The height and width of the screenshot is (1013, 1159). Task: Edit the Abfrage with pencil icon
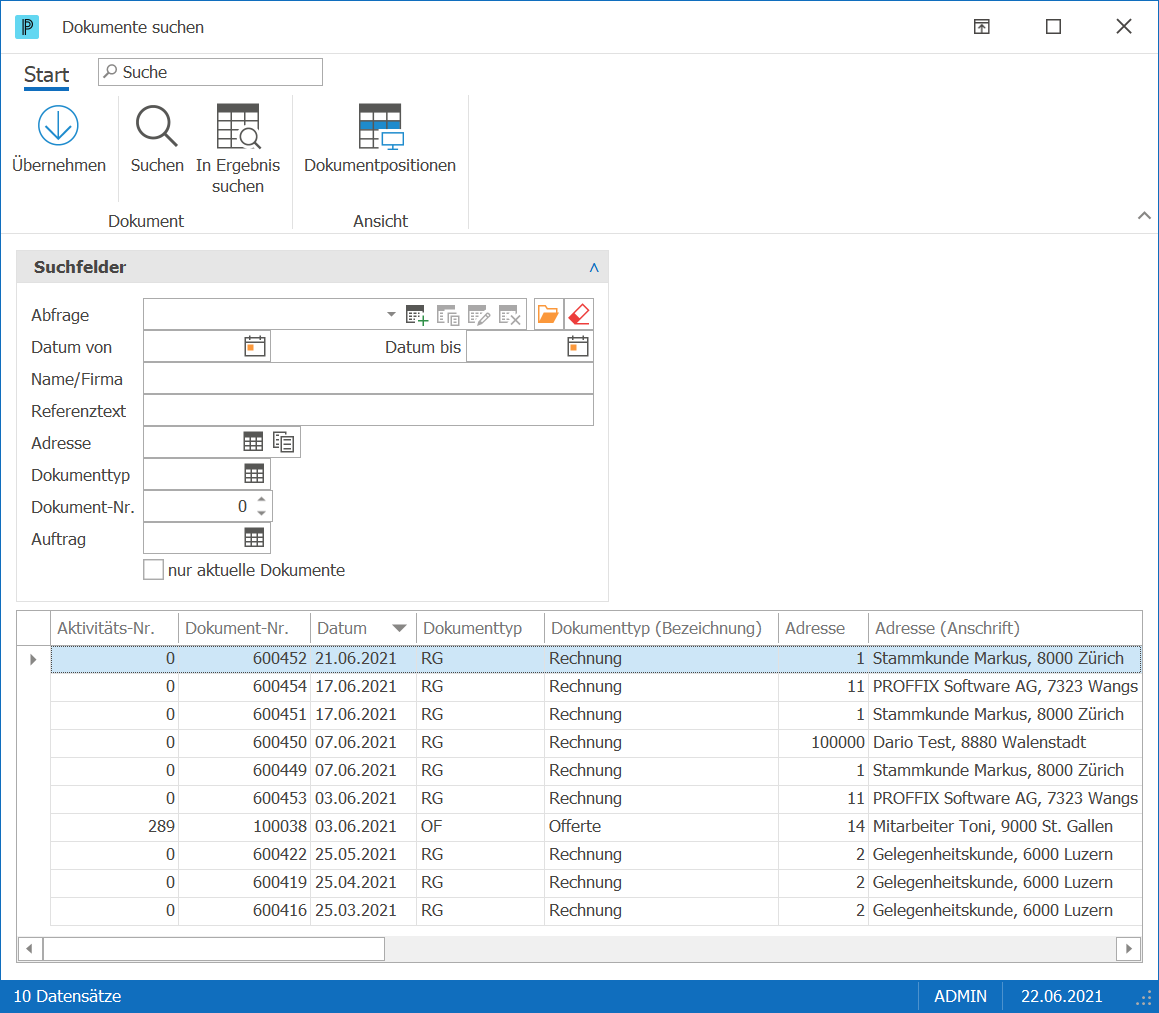(479, 315)
